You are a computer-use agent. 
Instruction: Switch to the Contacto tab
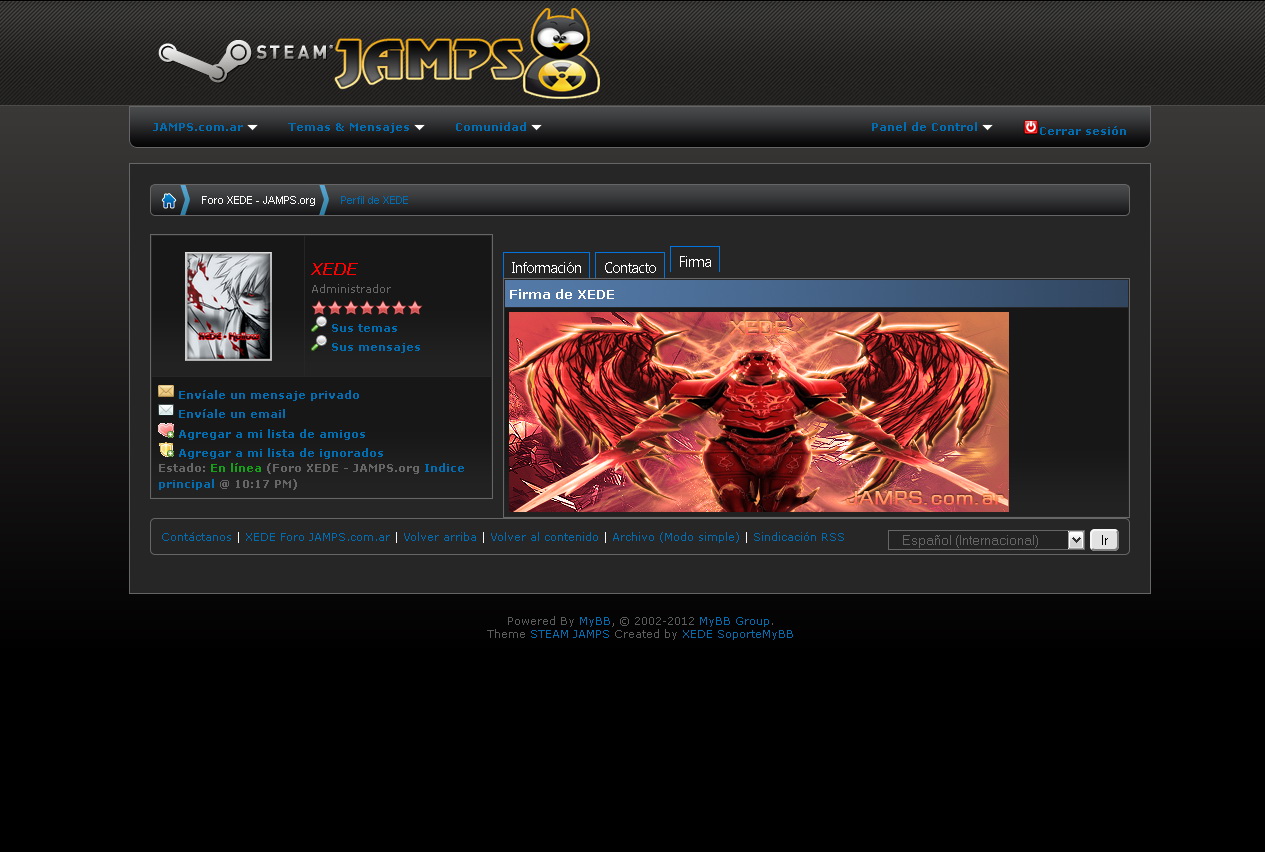(630, 267)
